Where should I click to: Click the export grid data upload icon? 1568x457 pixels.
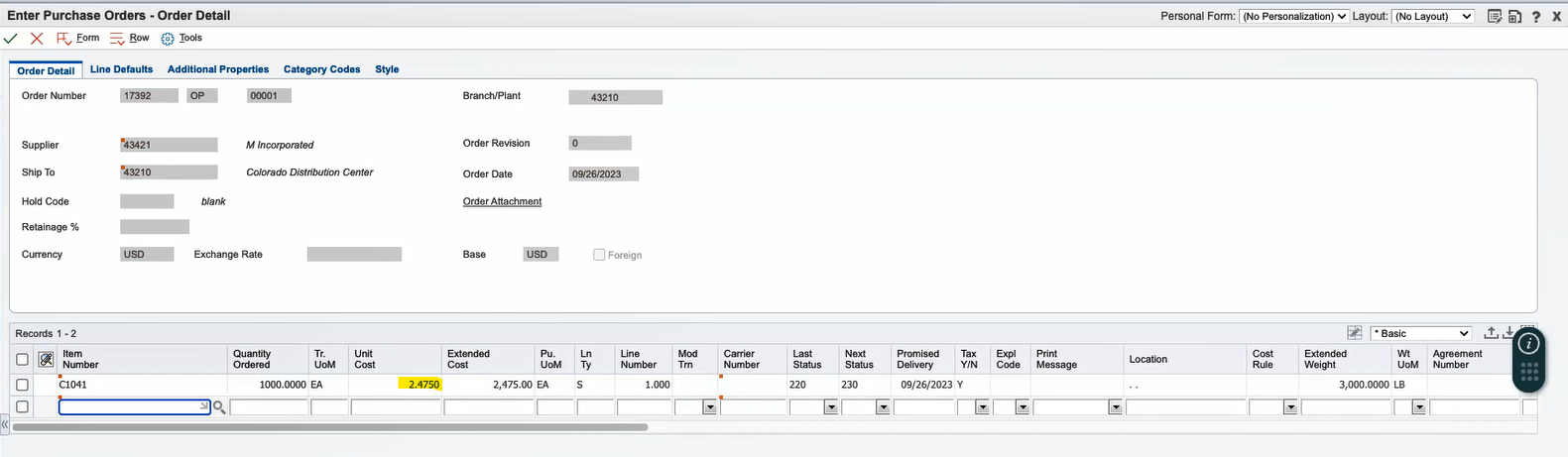tap(1491, 333)
